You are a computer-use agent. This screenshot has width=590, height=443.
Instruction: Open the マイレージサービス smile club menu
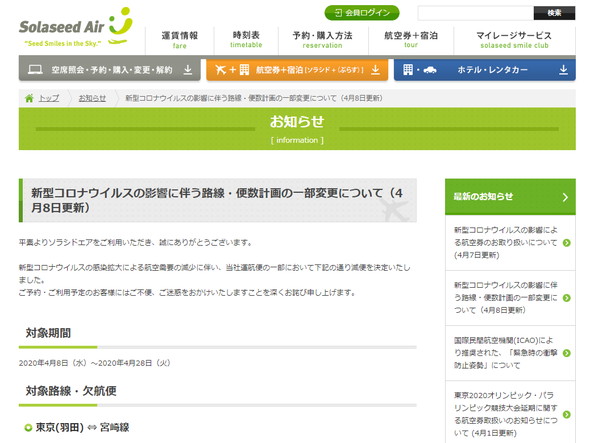[514, 40]
